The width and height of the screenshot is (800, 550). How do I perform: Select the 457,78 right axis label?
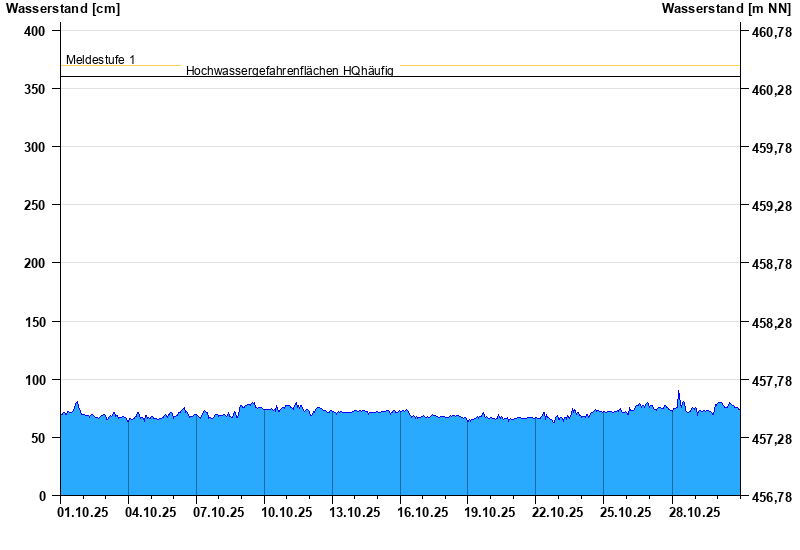point(770,381)
